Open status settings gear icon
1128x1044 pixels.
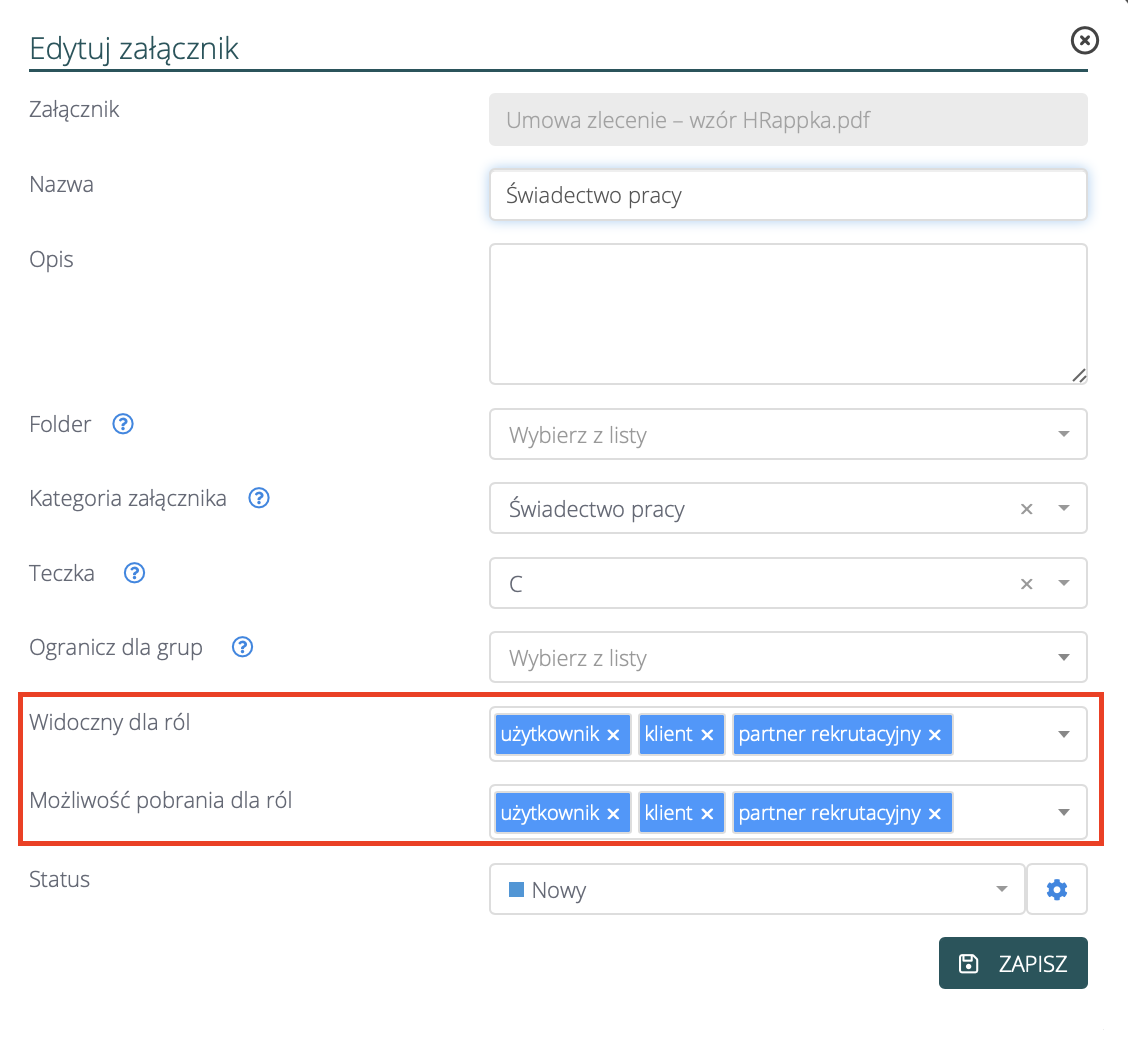pyautogui.click(x=1057, y=889)
